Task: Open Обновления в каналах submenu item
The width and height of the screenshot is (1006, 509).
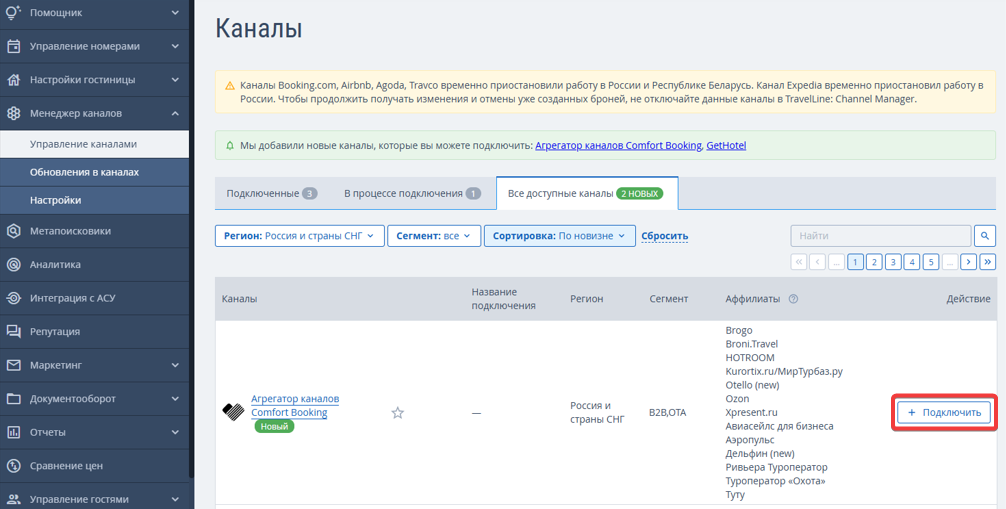Action: point(94,172)
